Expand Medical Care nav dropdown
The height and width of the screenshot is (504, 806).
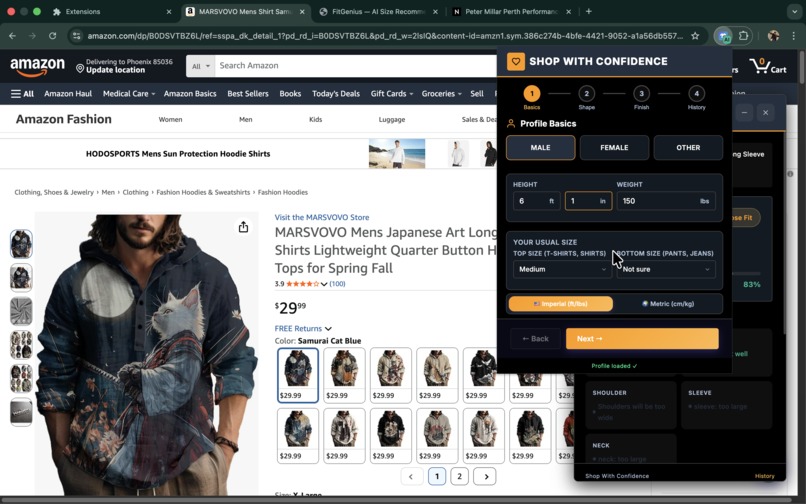coord(129,94)
